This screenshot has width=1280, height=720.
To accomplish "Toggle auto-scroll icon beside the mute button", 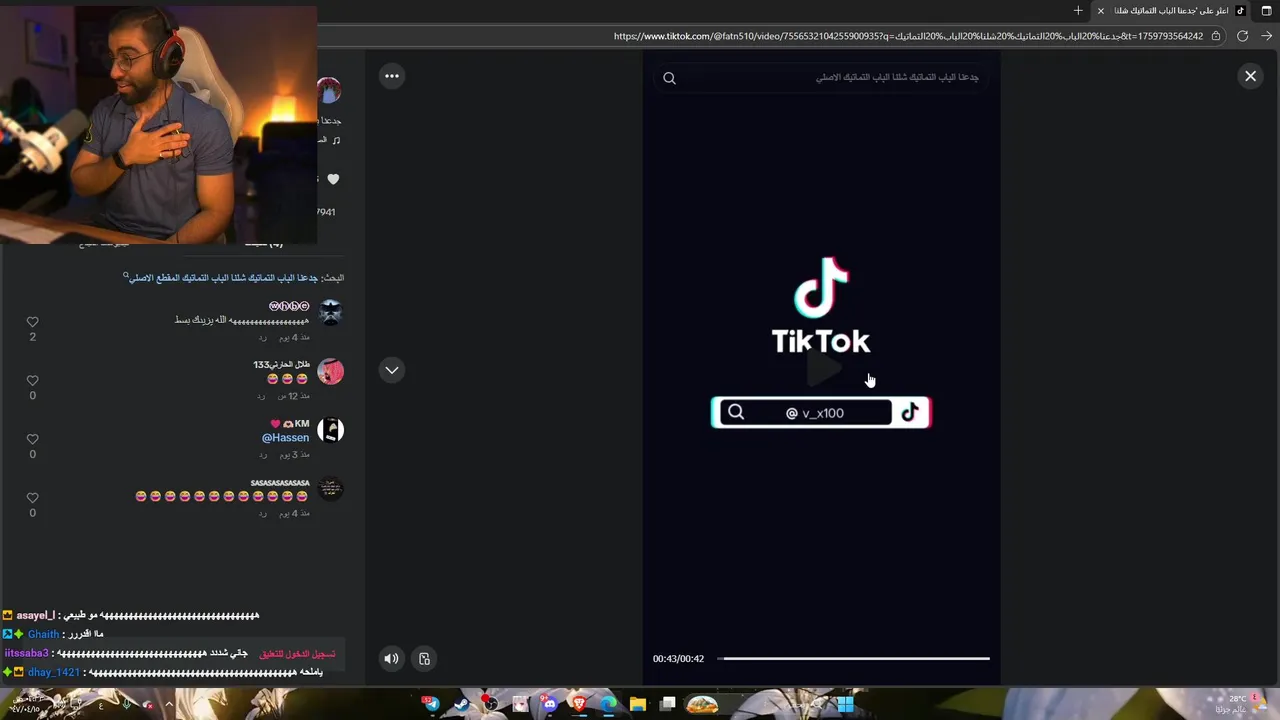I will coord(424,658).
